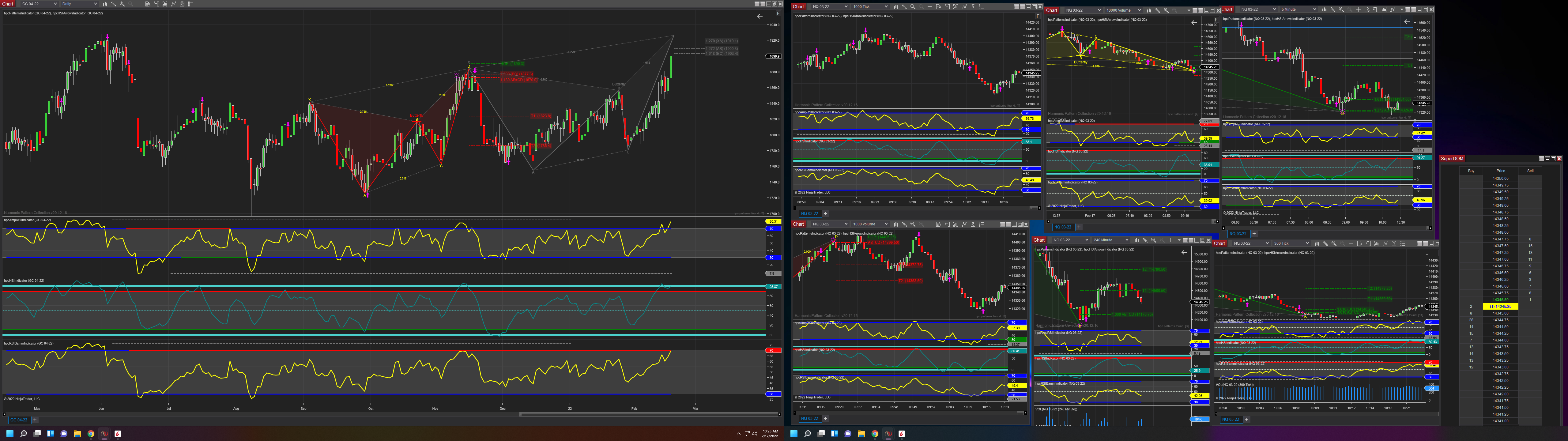Open Chrome from the Windows taskbar
The height and width of the screenshot is (441, 1568).
point(91,434)
